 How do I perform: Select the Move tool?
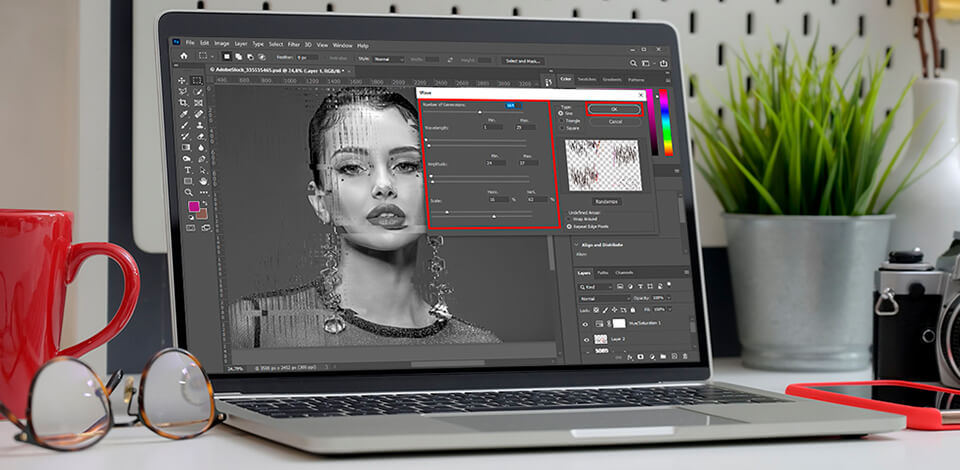coord(181,80)
